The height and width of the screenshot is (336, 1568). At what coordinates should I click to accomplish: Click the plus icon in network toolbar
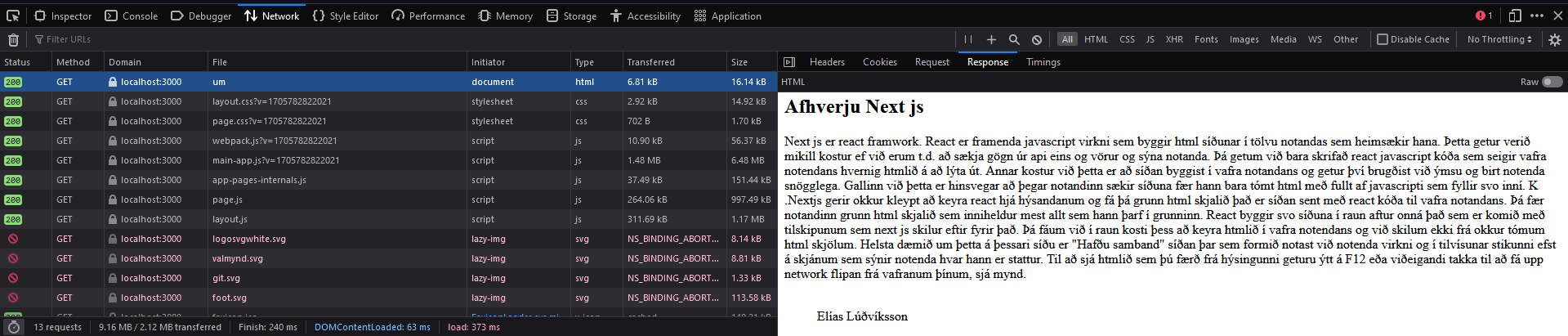[x=991, y=39]
